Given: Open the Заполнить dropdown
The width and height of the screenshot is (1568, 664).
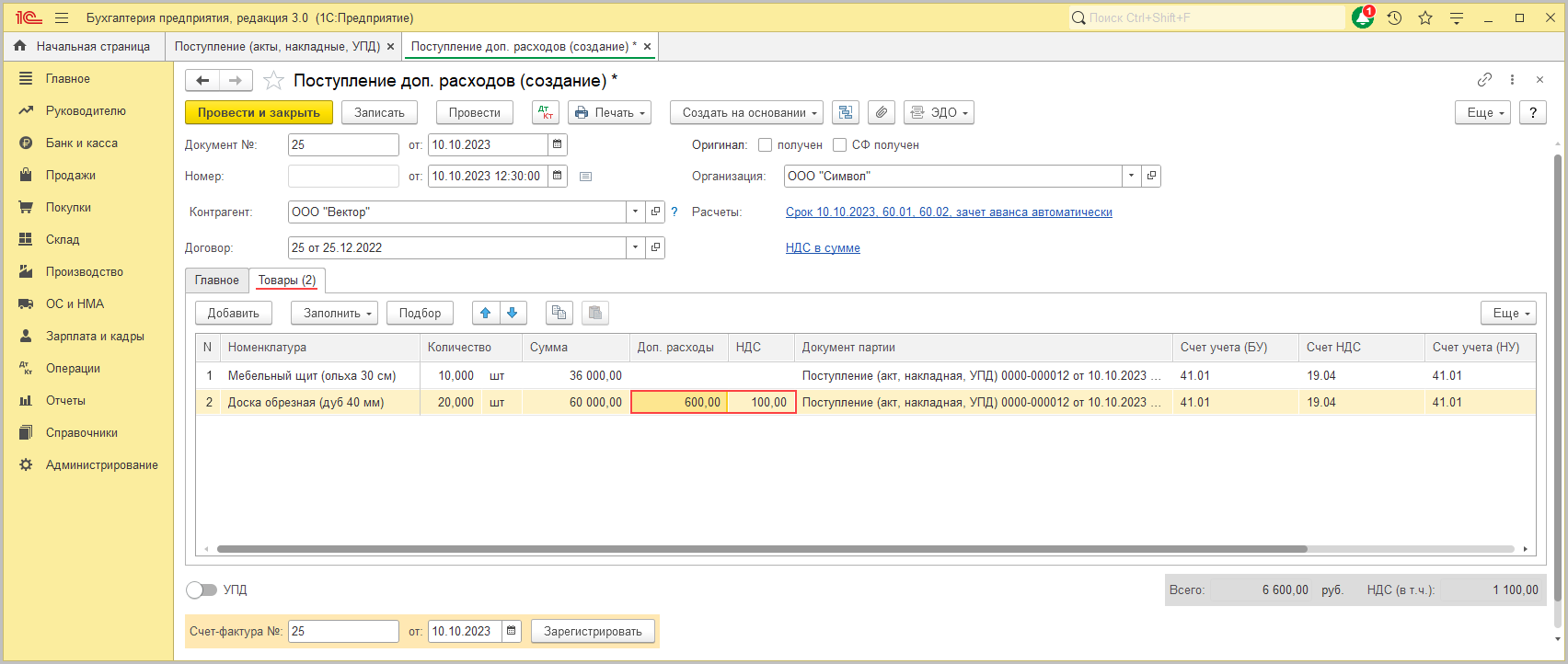Looking at the screenshot, I should [335, 313].
